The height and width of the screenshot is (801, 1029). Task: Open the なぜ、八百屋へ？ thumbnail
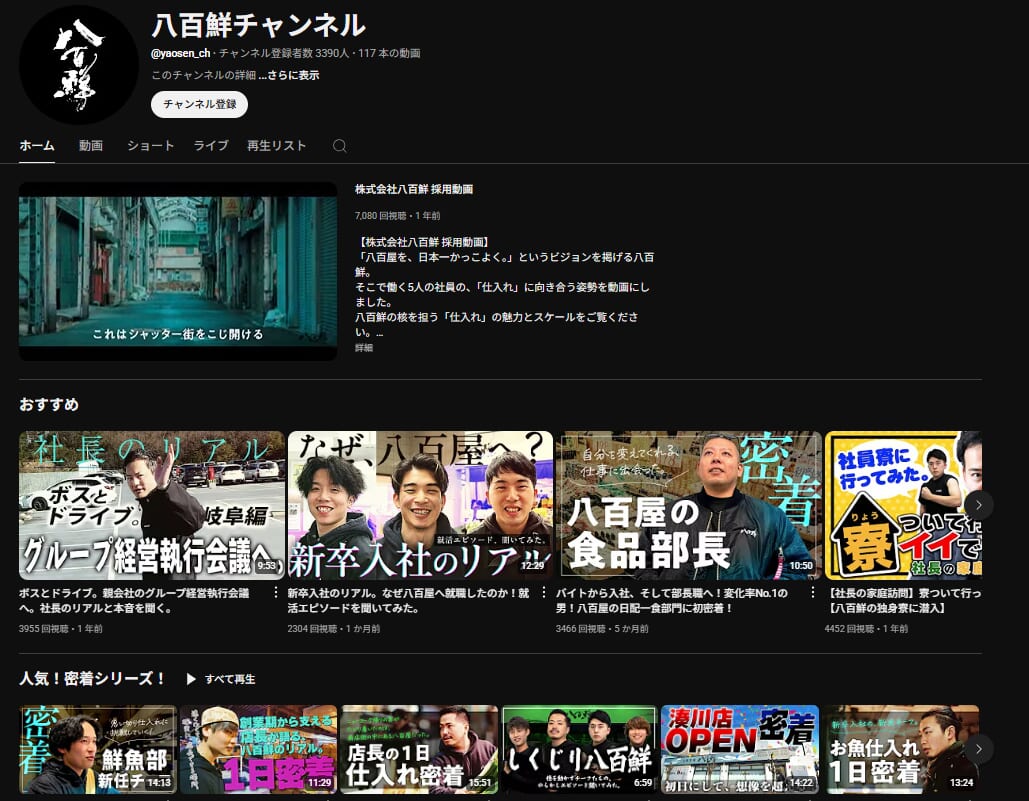pos(421,505)
